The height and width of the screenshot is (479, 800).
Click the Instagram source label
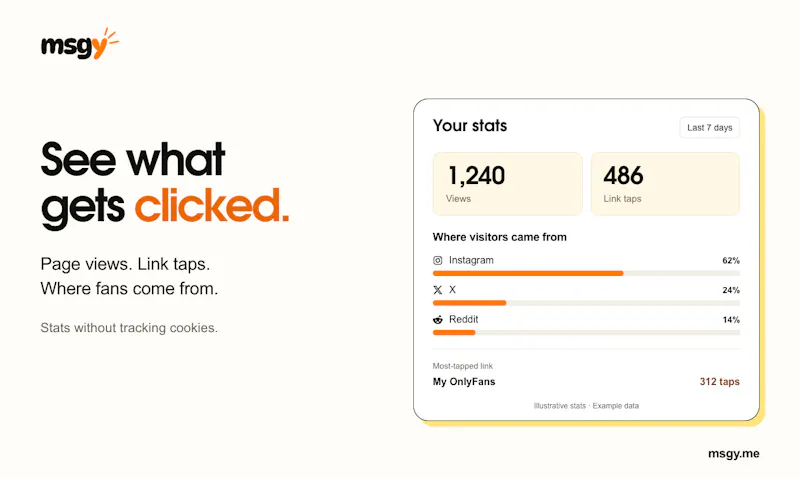[x=471, y=260]
